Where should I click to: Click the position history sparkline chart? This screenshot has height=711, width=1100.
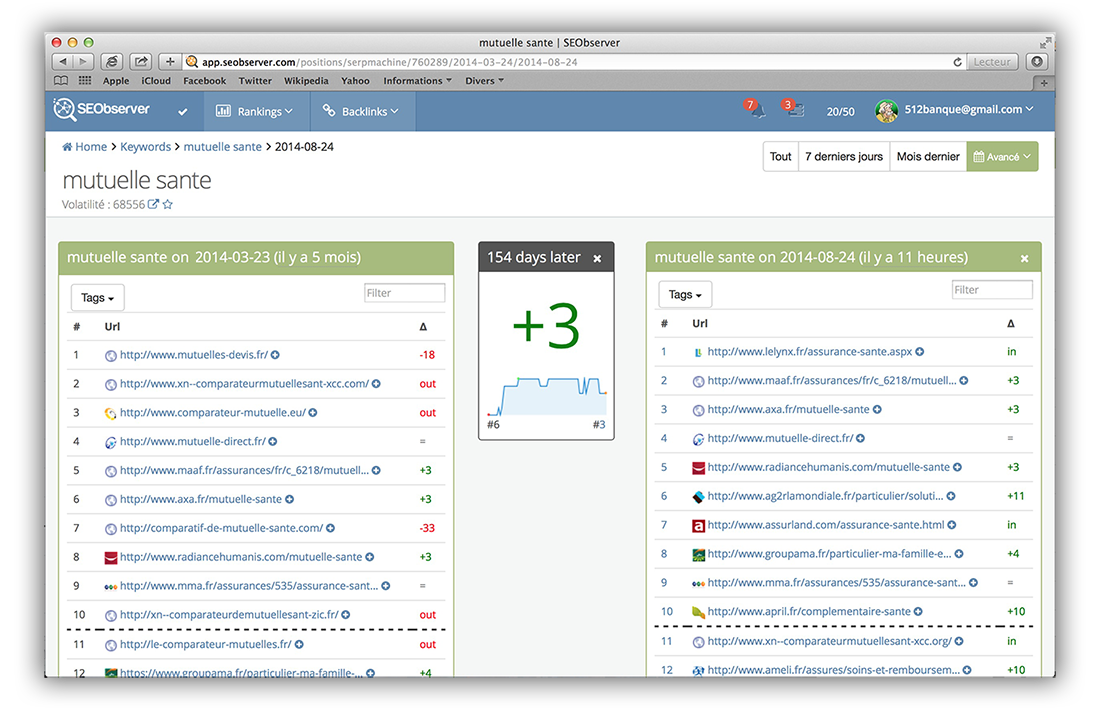pos(547,397)
